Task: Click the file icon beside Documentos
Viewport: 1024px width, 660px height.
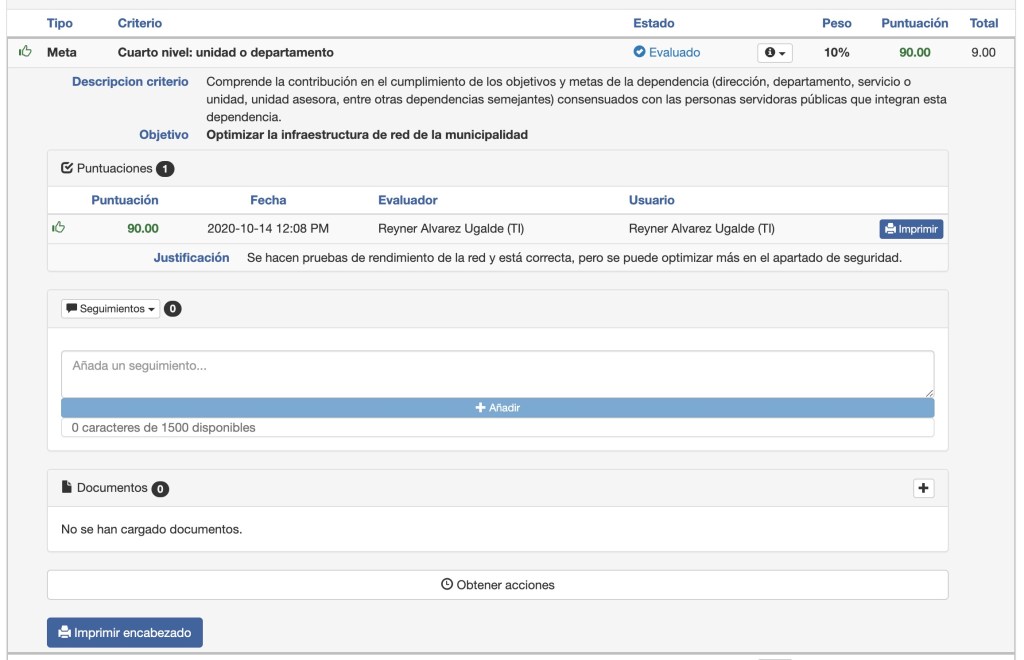Action: point(67,488)
